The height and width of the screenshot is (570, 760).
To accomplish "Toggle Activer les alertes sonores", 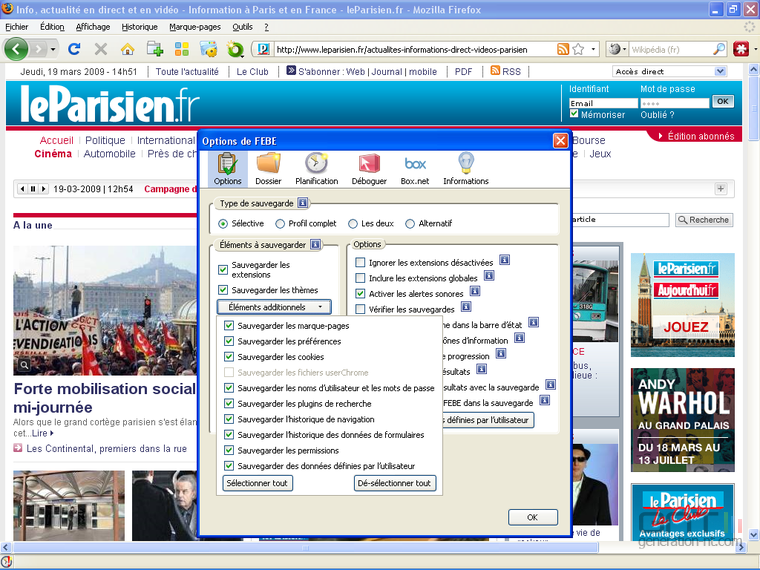I will coord(360,293).
